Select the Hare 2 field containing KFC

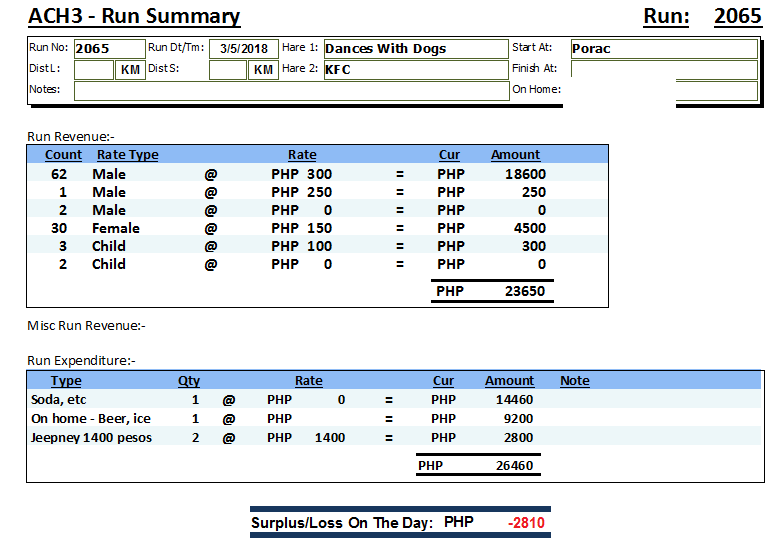click(415, 70)
